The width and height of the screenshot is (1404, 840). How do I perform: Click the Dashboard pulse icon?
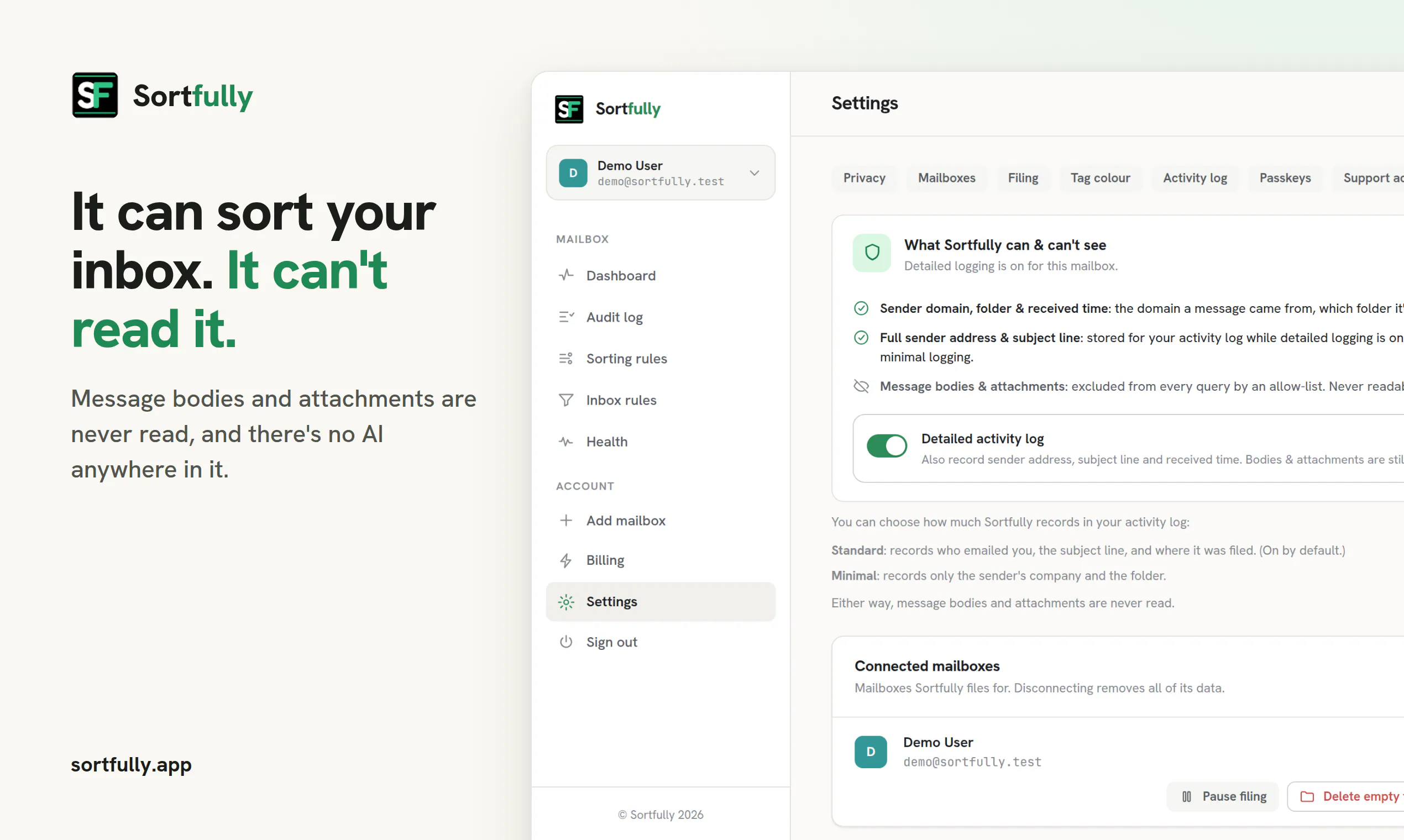[565, 276]
